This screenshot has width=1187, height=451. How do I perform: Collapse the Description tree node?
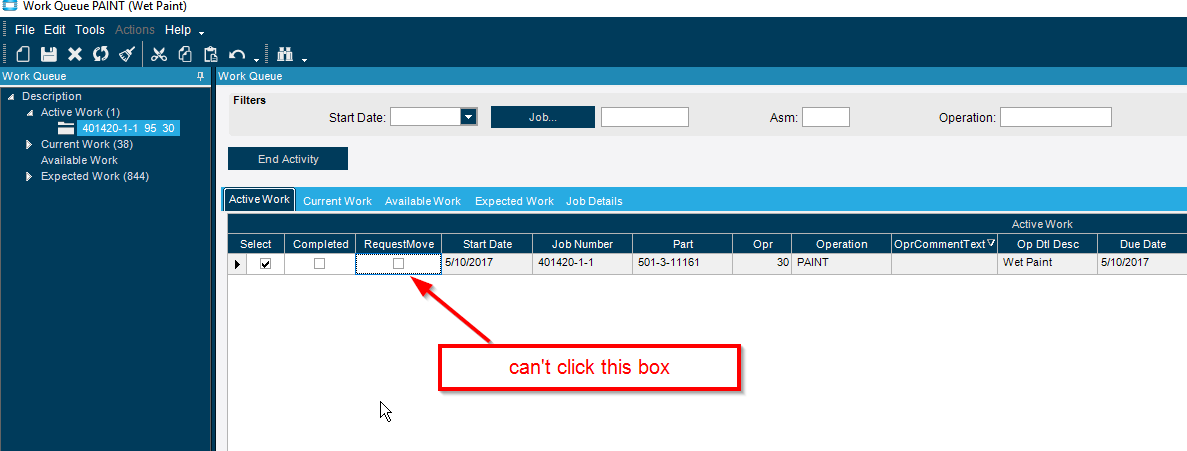point(11,96)
